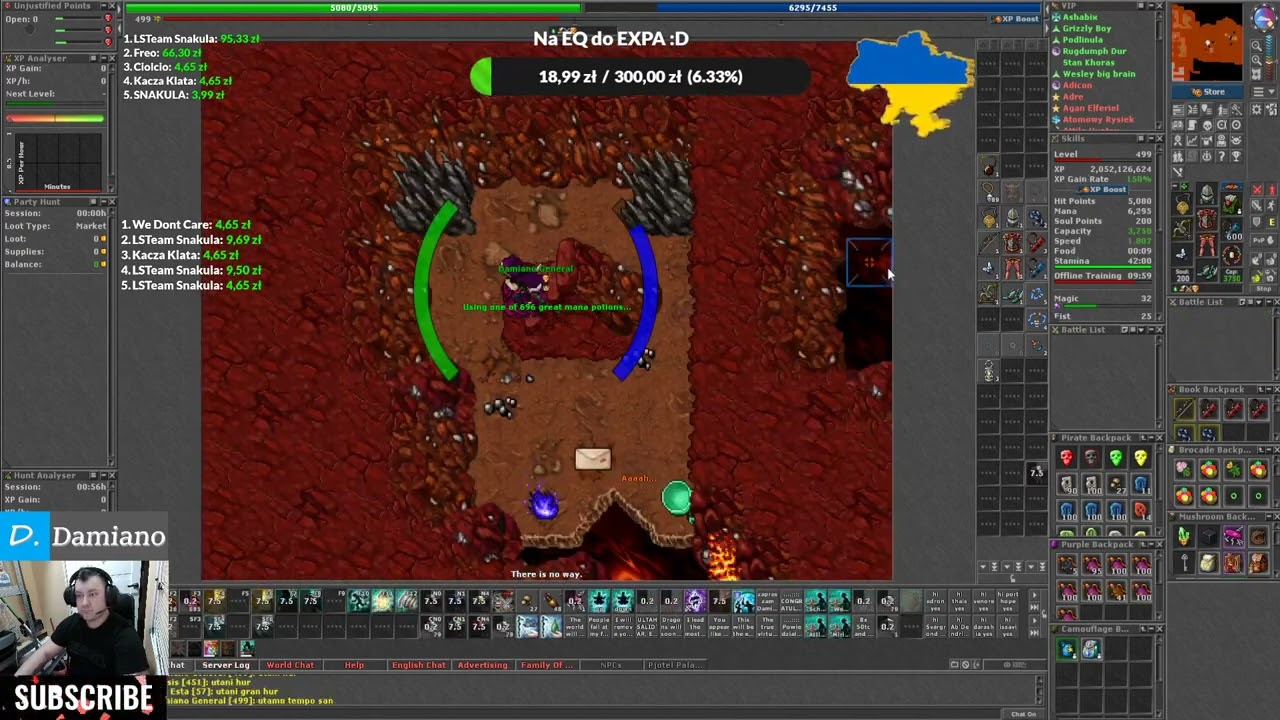Image resolution: width=1280 pixels, height=720 pixels.
Task: Minimize the VIP panel
Action: click(1150, 5)
